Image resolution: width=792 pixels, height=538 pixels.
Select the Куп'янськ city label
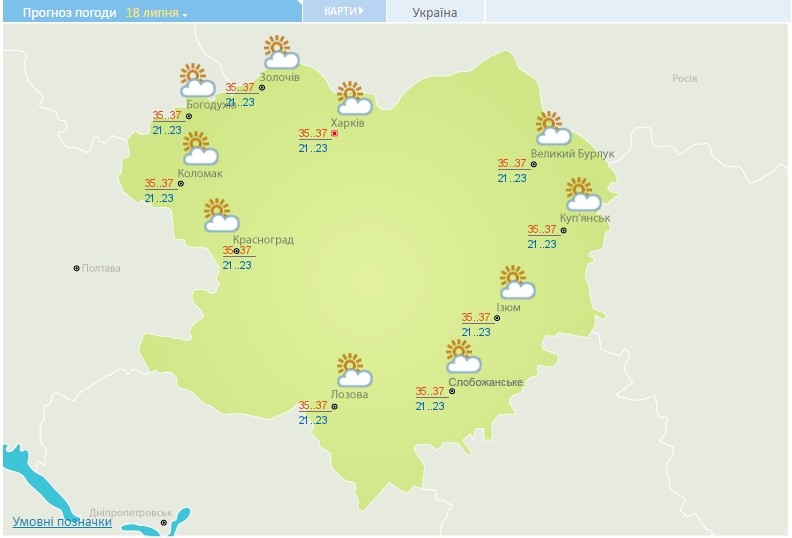click(585, 218)
